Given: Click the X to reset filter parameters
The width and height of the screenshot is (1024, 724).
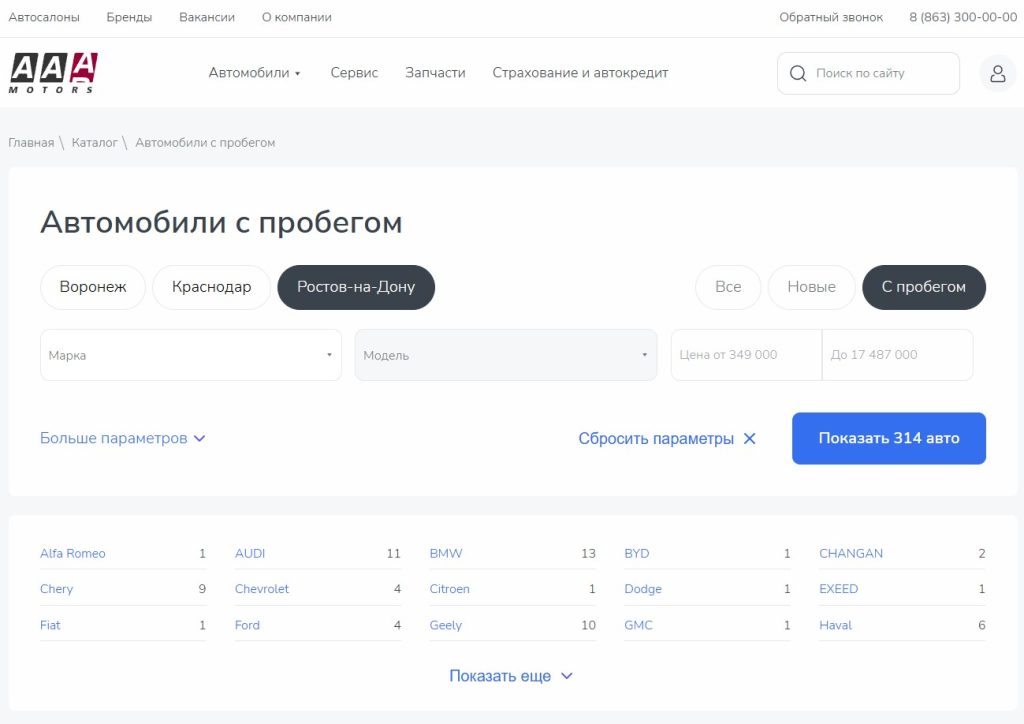Looking at the screenshot, I should click(x=749, y=438).
